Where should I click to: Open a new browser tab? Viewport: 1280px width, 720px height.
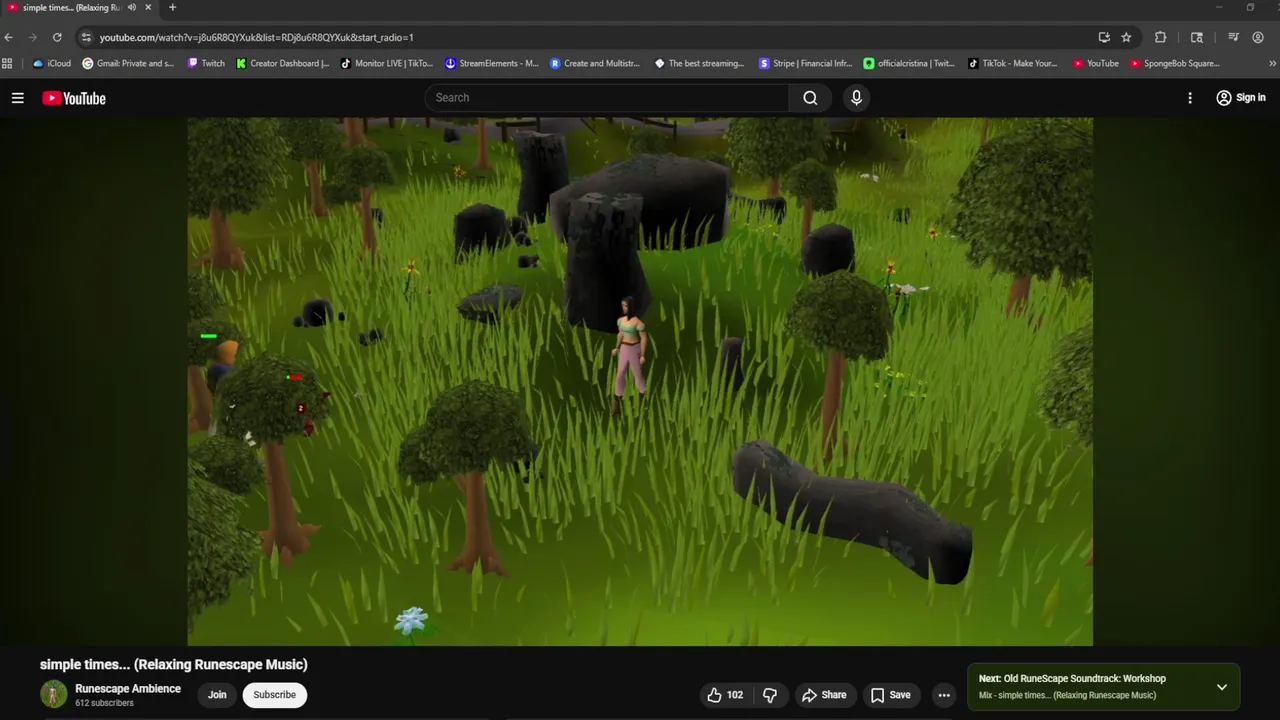point(172,7)
